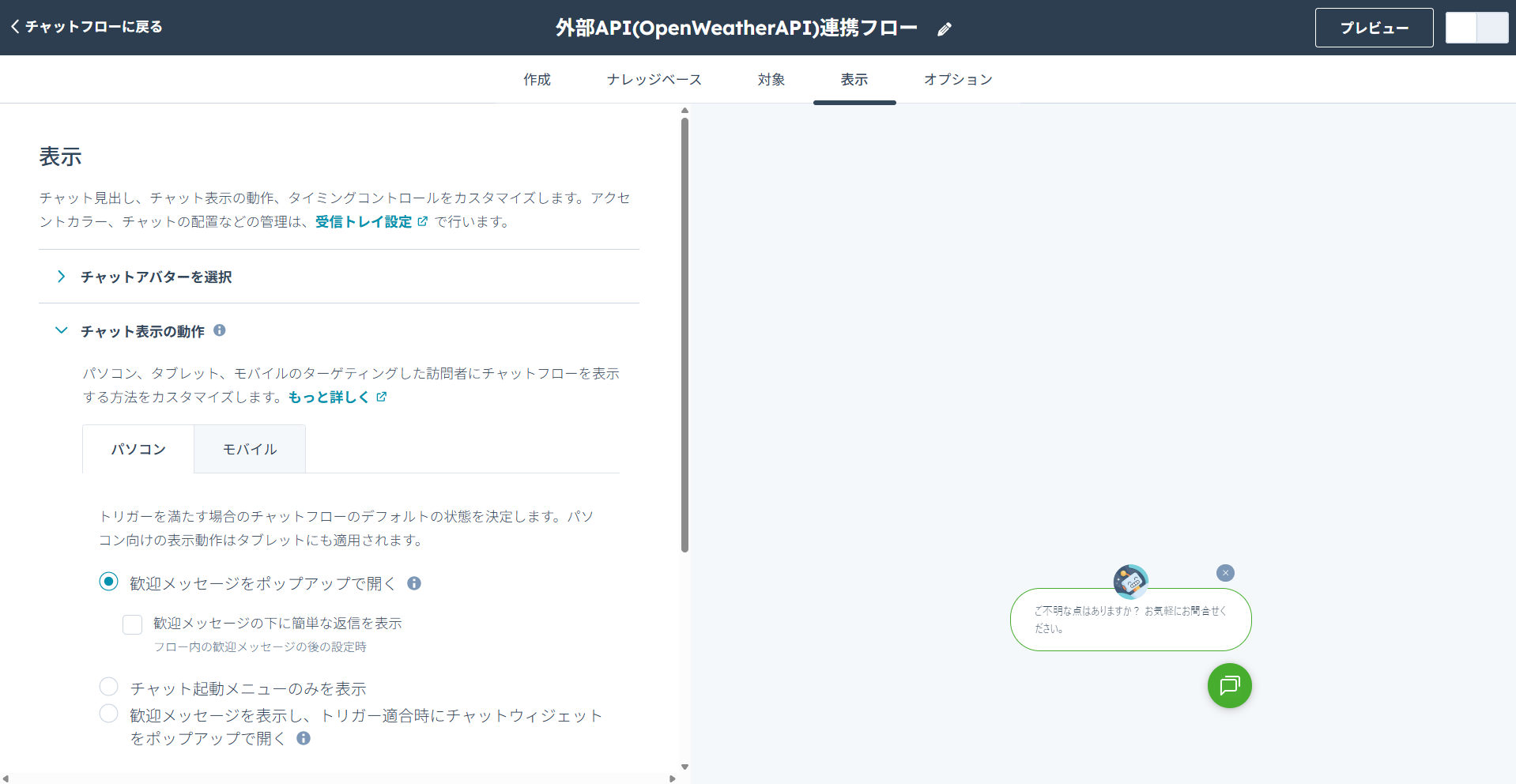1516x784 pixels.
Task: Open the 受信トレイ設定 link
Action: (362, 221)
